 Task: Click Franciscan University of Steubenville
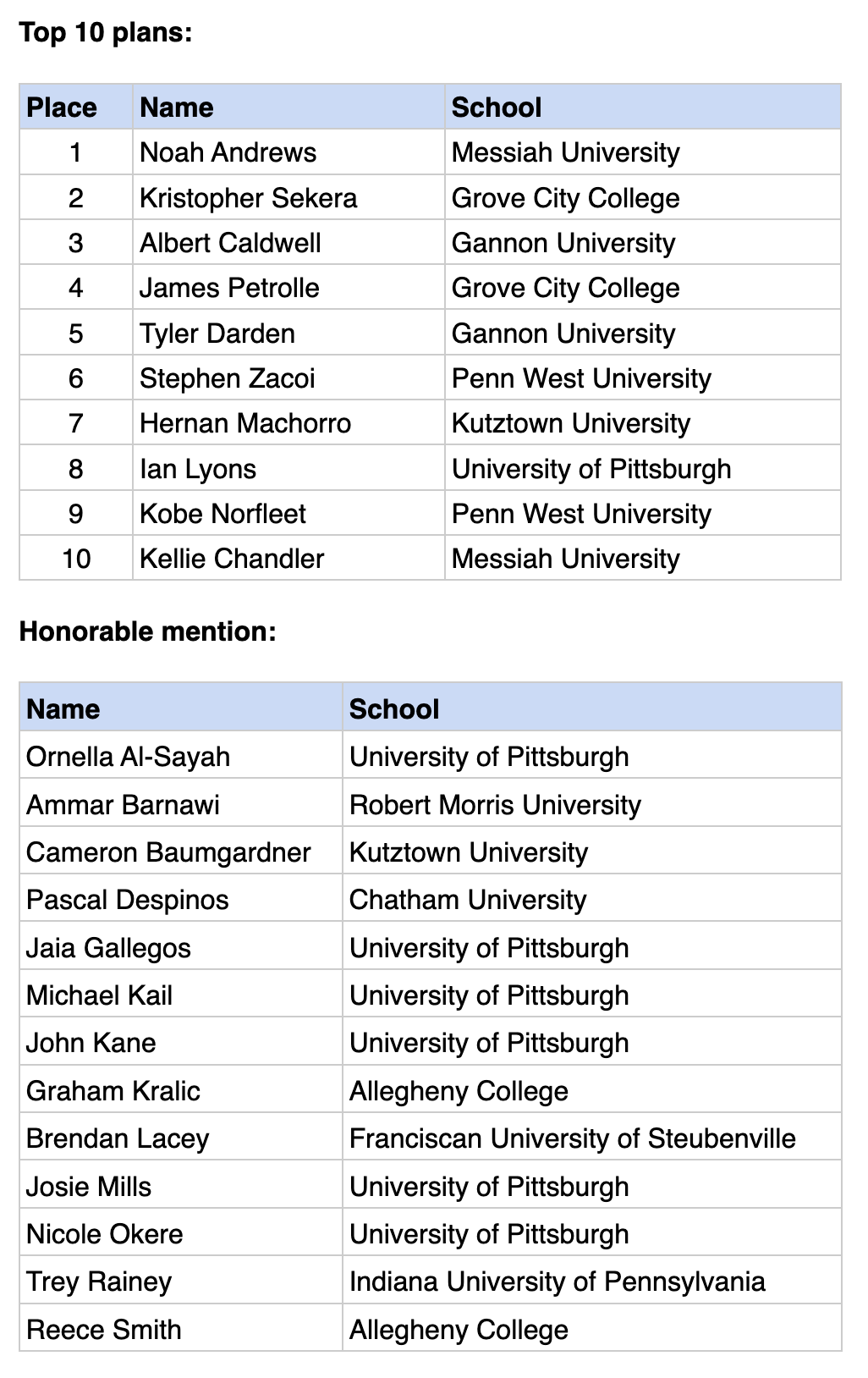[572, 1138]
